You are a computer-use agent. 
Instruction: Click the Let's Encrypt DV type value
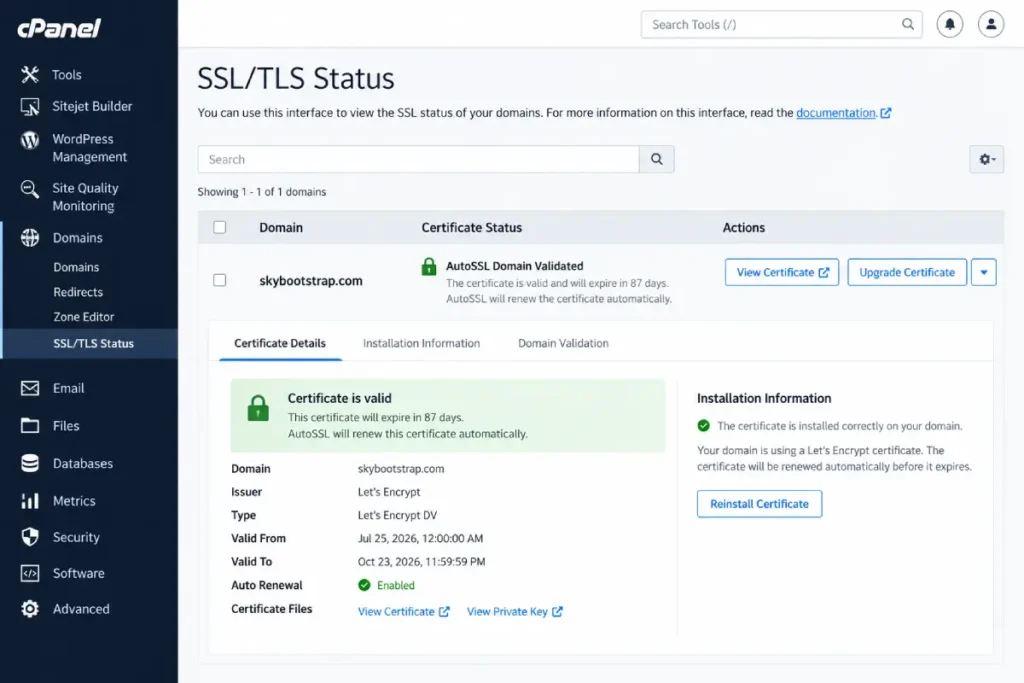(397, 515)
